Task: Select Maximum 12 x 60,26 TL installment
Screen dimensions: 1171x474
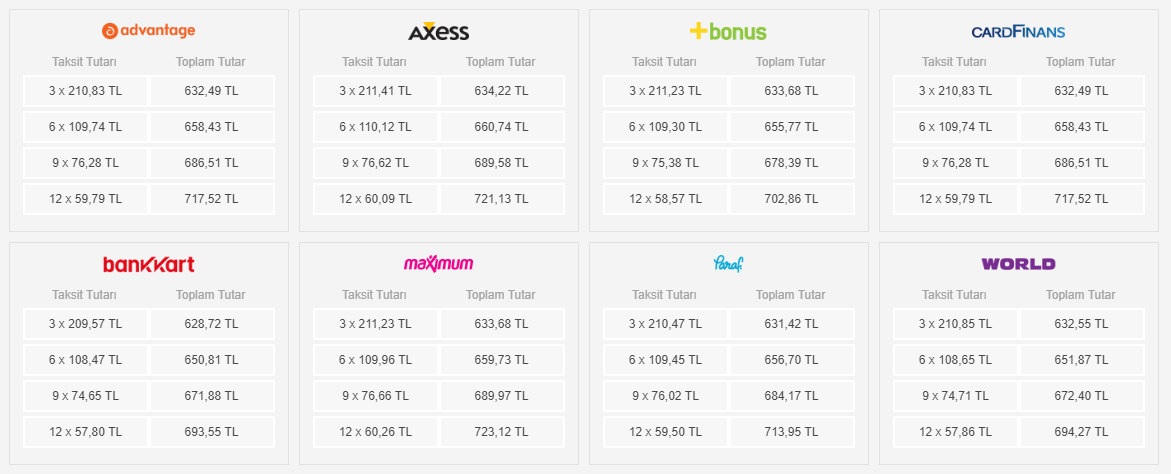Action: (x=375, y=432)
